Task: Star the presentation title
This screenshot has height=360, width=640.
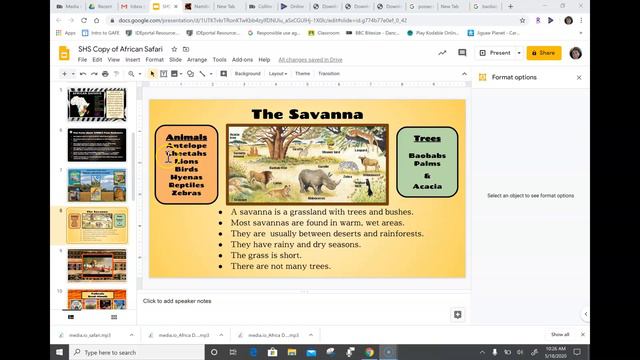Action: pyautogui.click(x=174, y=49)
